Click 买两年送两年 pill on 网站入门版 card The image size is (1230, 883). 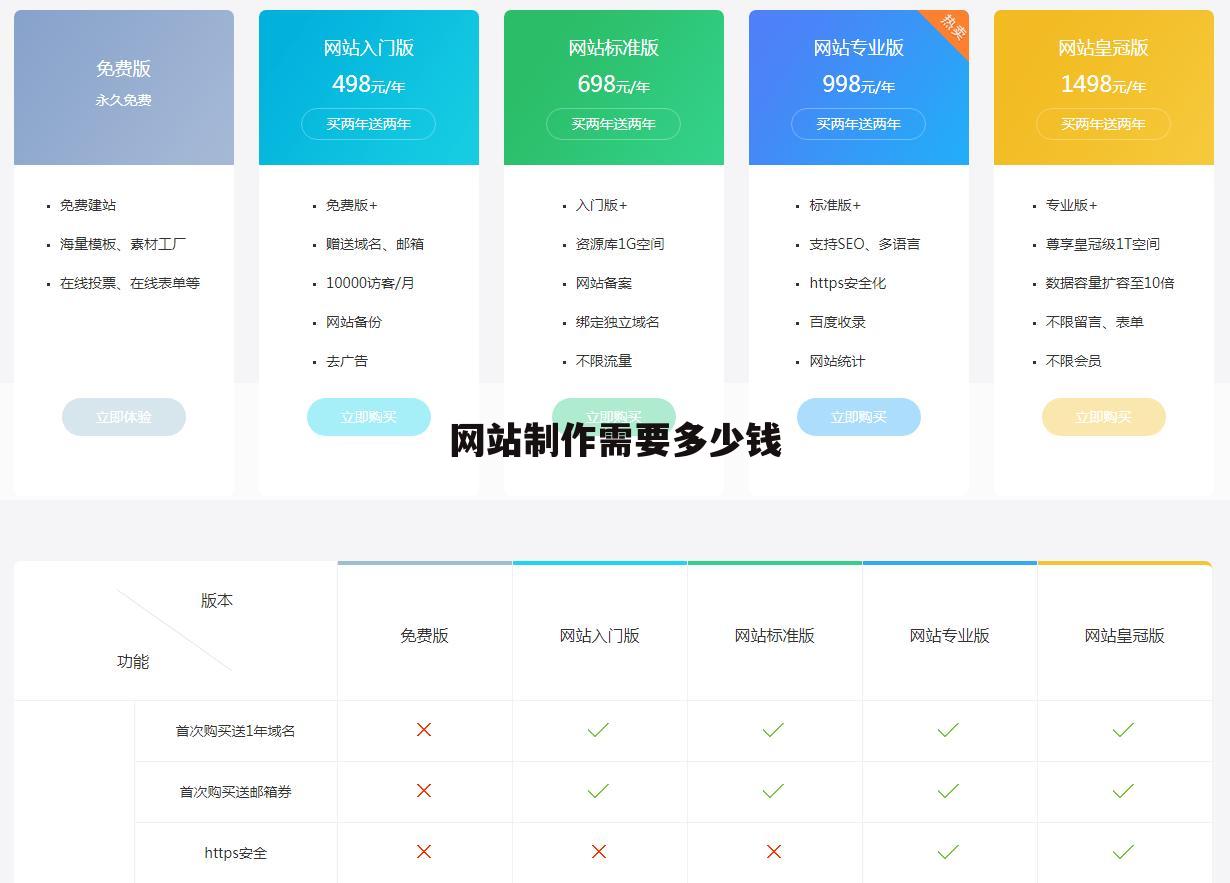(x=368, y=124)
